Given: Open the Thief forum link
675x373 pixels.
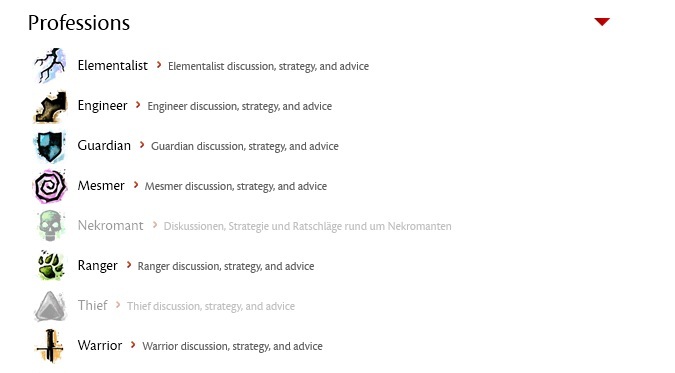Looking at the screenshot, I should pos(93,305).
